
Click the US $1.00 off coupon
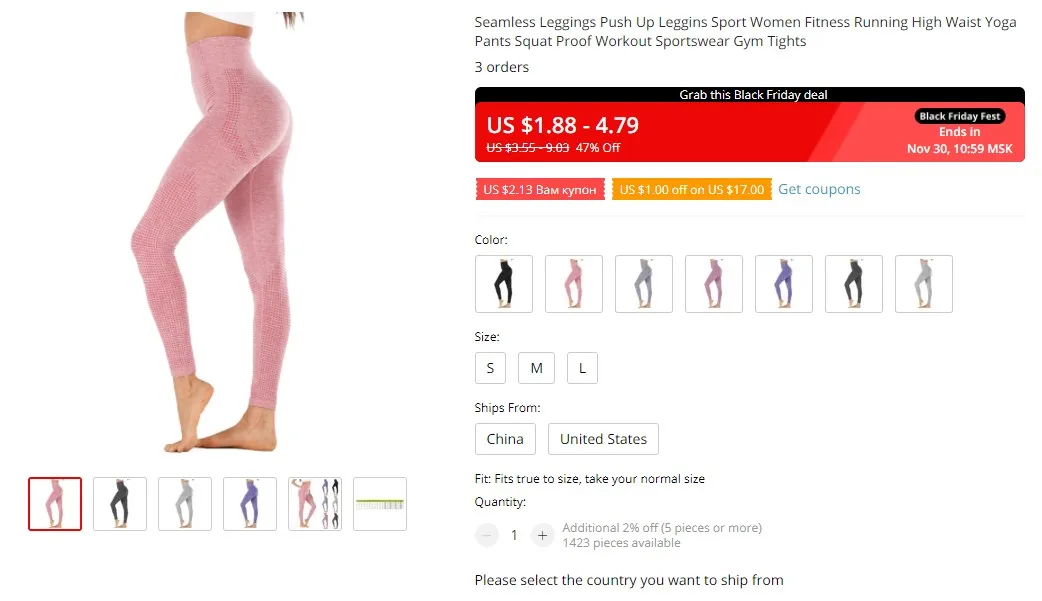[692, 189]
